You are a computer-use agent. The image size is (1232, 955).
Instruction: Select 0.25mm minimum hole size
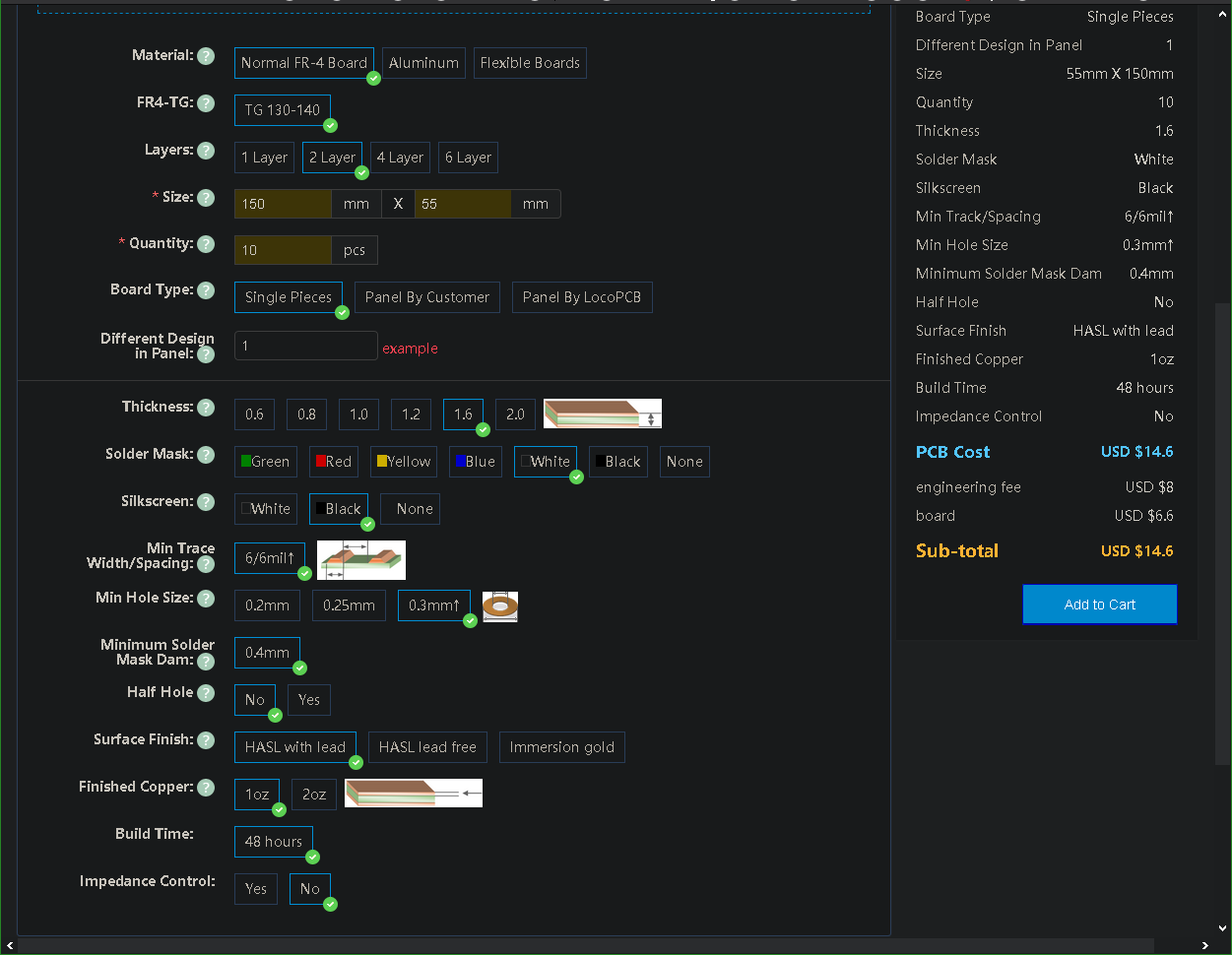pos(349,605)
